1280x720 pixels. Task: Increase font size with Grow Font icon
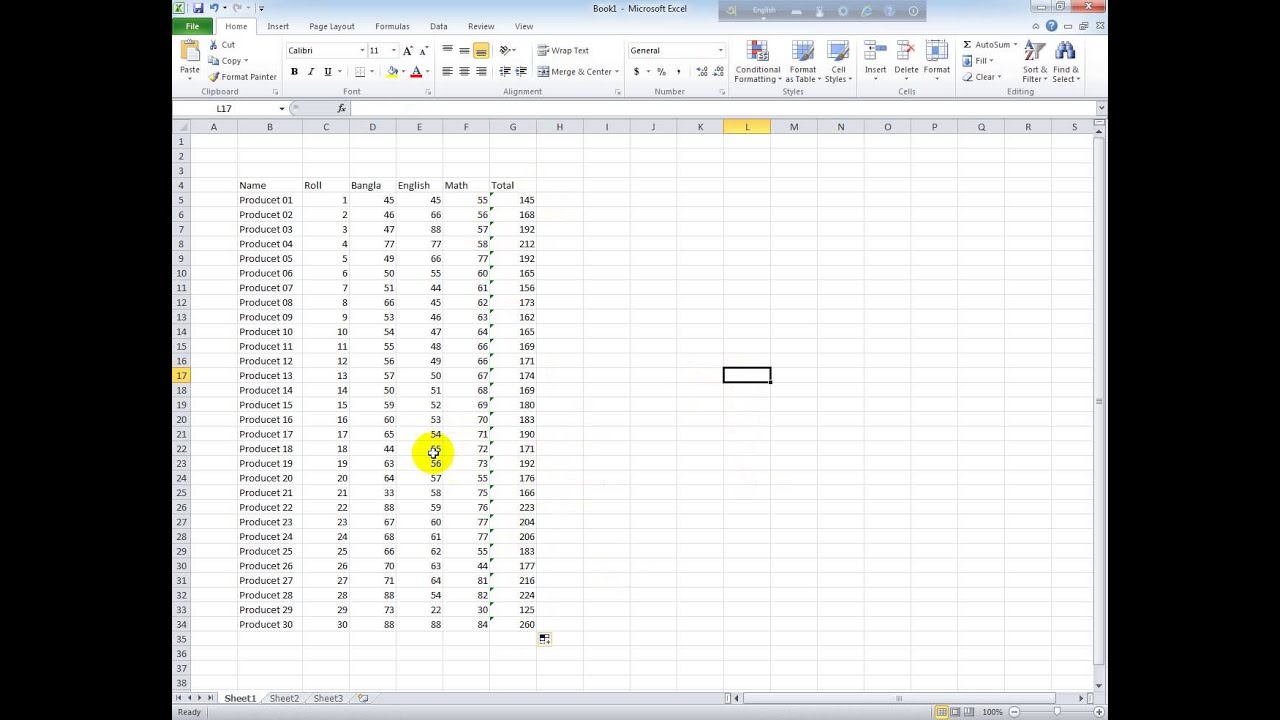tap(408, 50)
